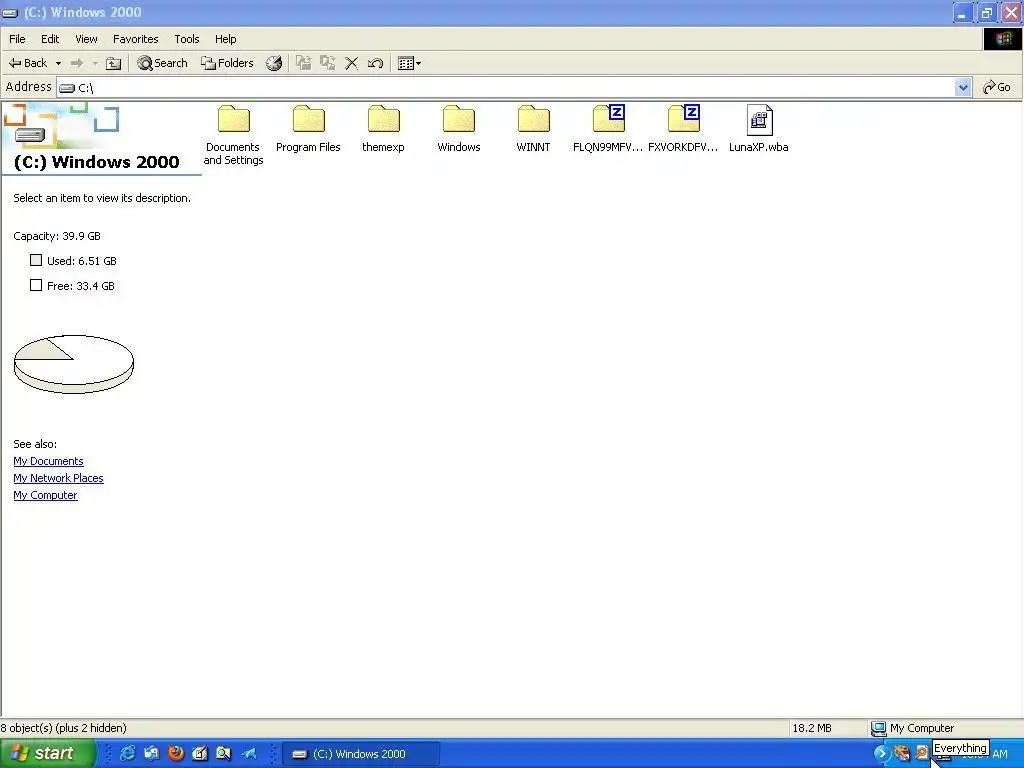Click the Everything search tray icon
Screen dimensions: 1024x768
tap(921, 754)
